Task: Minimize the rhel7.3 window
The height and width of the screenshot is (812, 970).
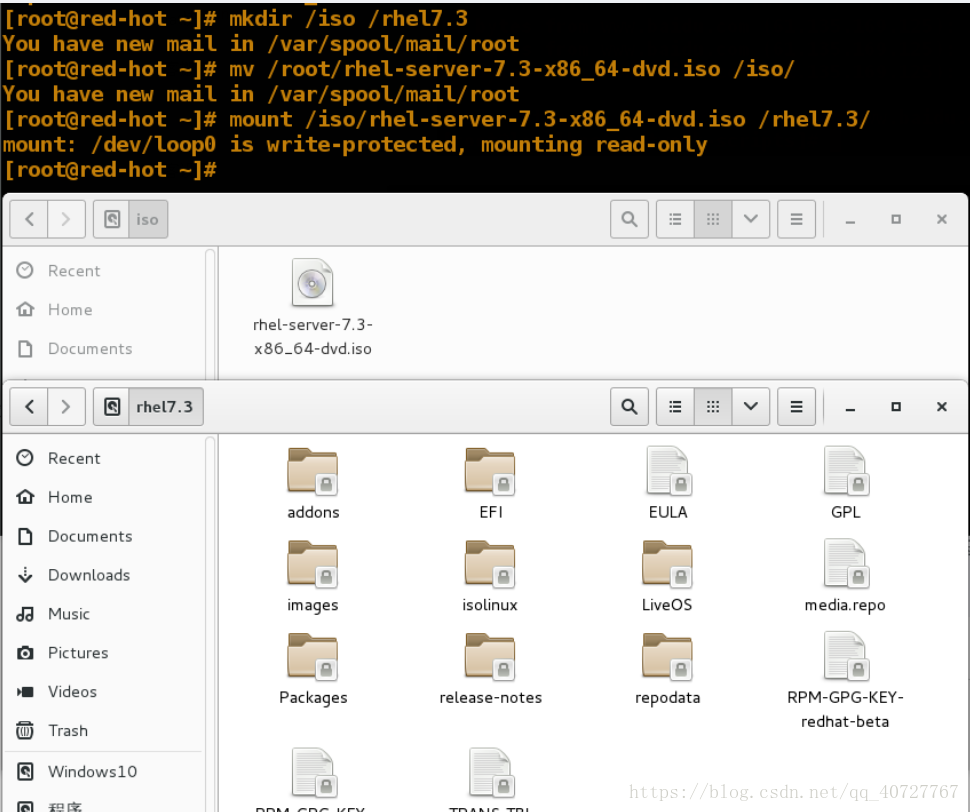Action: [850, 407]
